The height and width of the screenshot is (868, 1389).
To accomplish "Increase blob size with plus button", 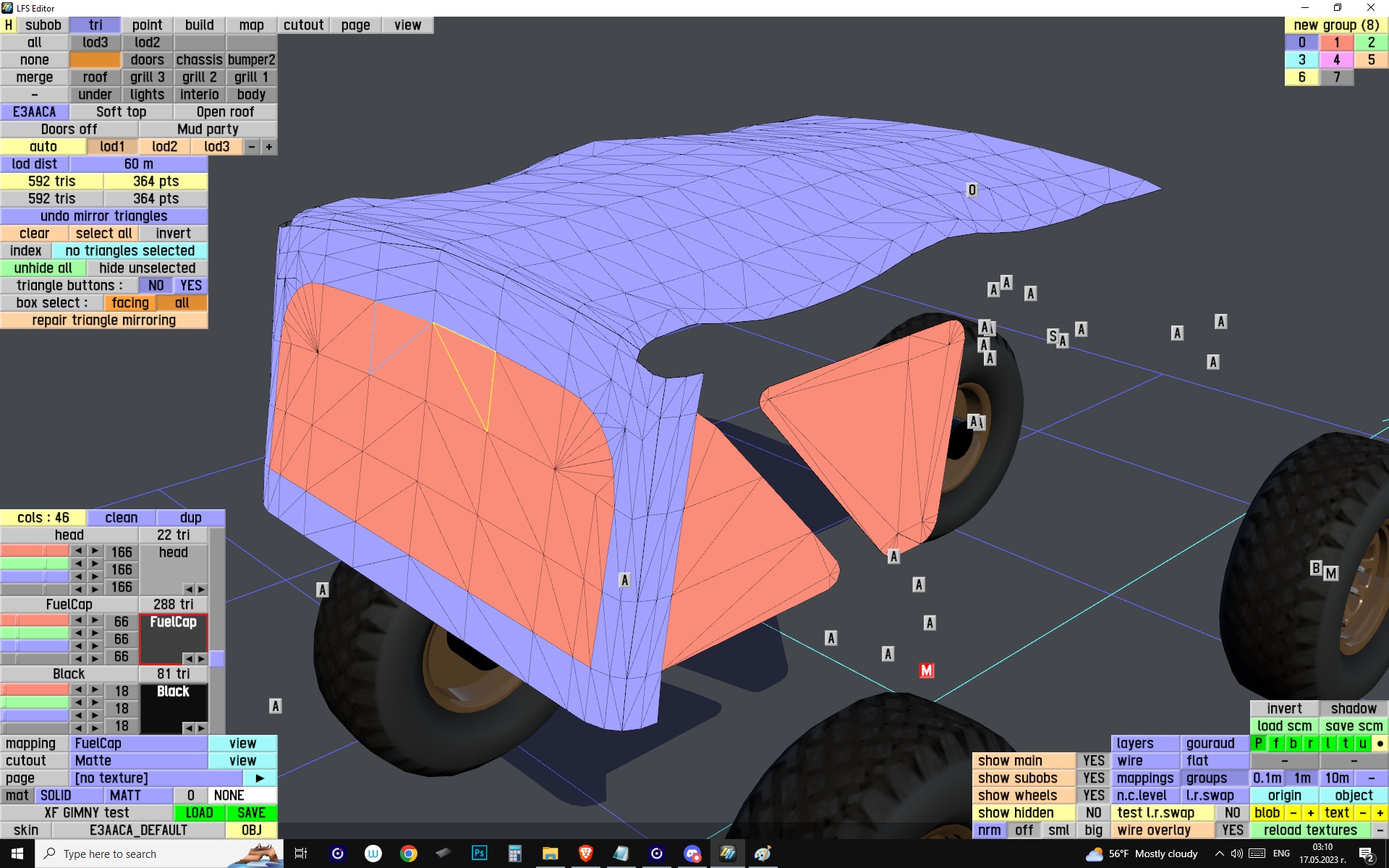I will tap(1310, 813).
